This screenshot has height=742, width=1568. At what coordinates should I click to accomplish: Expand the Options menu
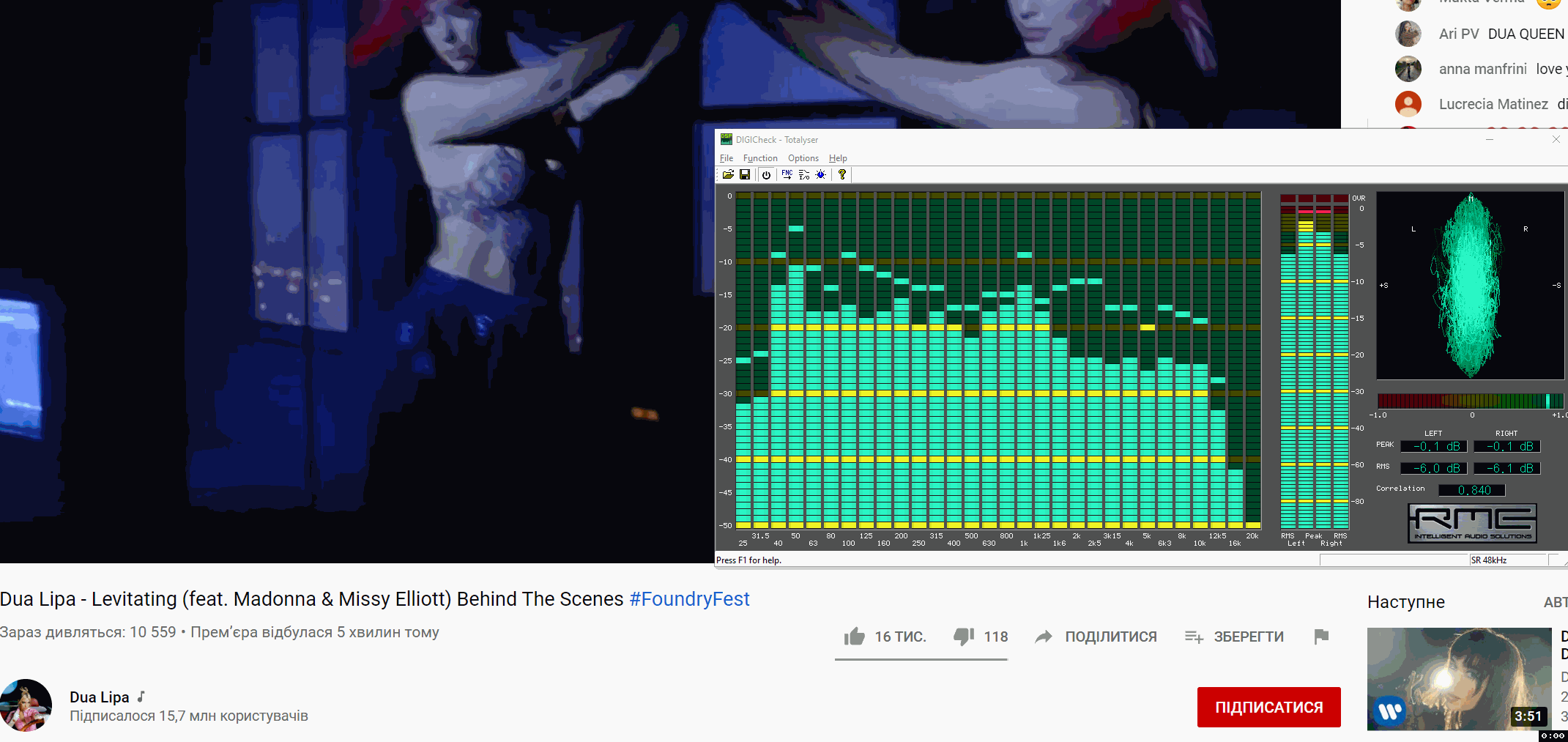pyautogui.click(x=803, y=158)
